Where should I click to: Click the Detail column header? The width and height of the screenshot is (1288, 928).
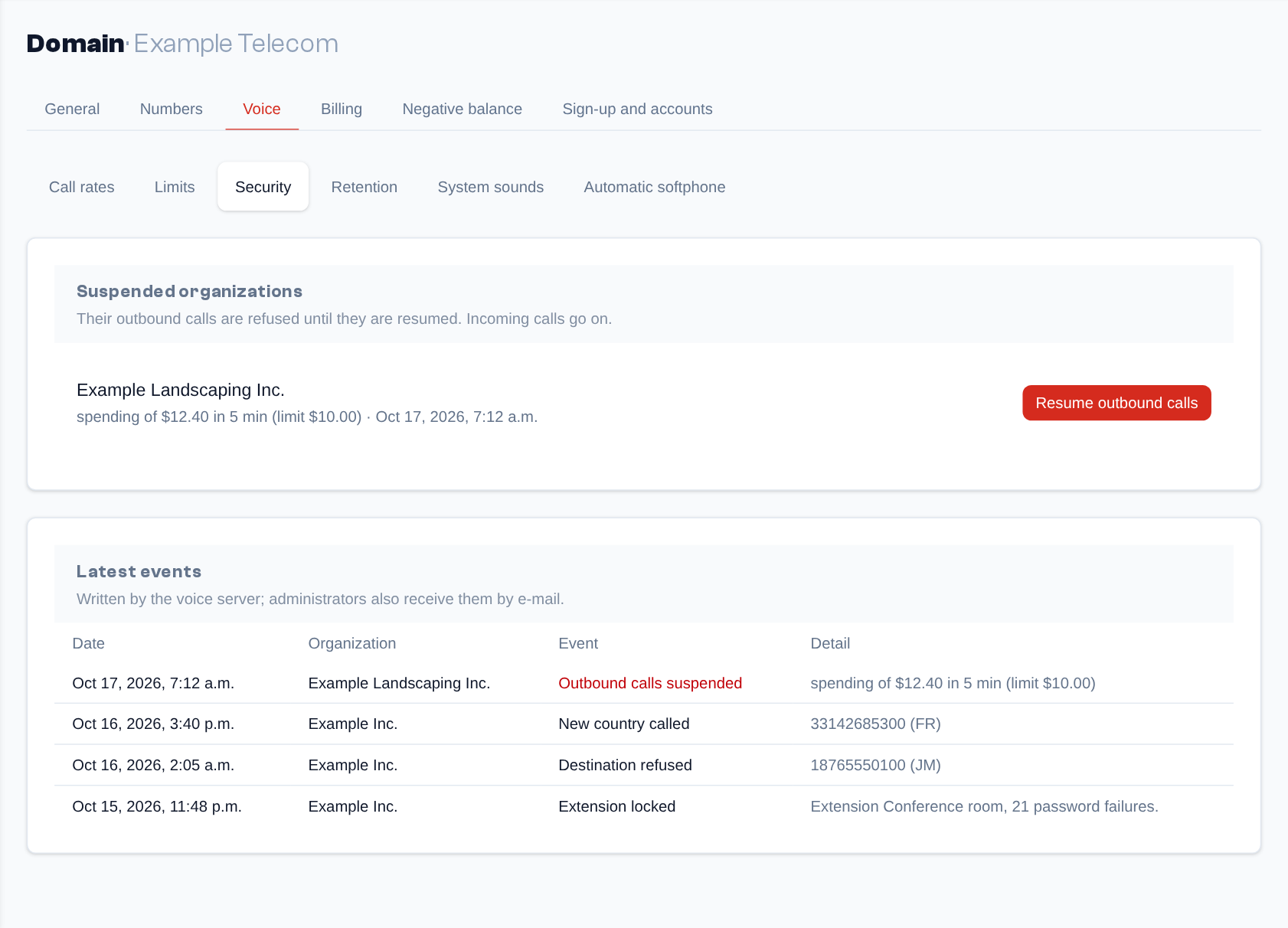(x=830, y=643)
